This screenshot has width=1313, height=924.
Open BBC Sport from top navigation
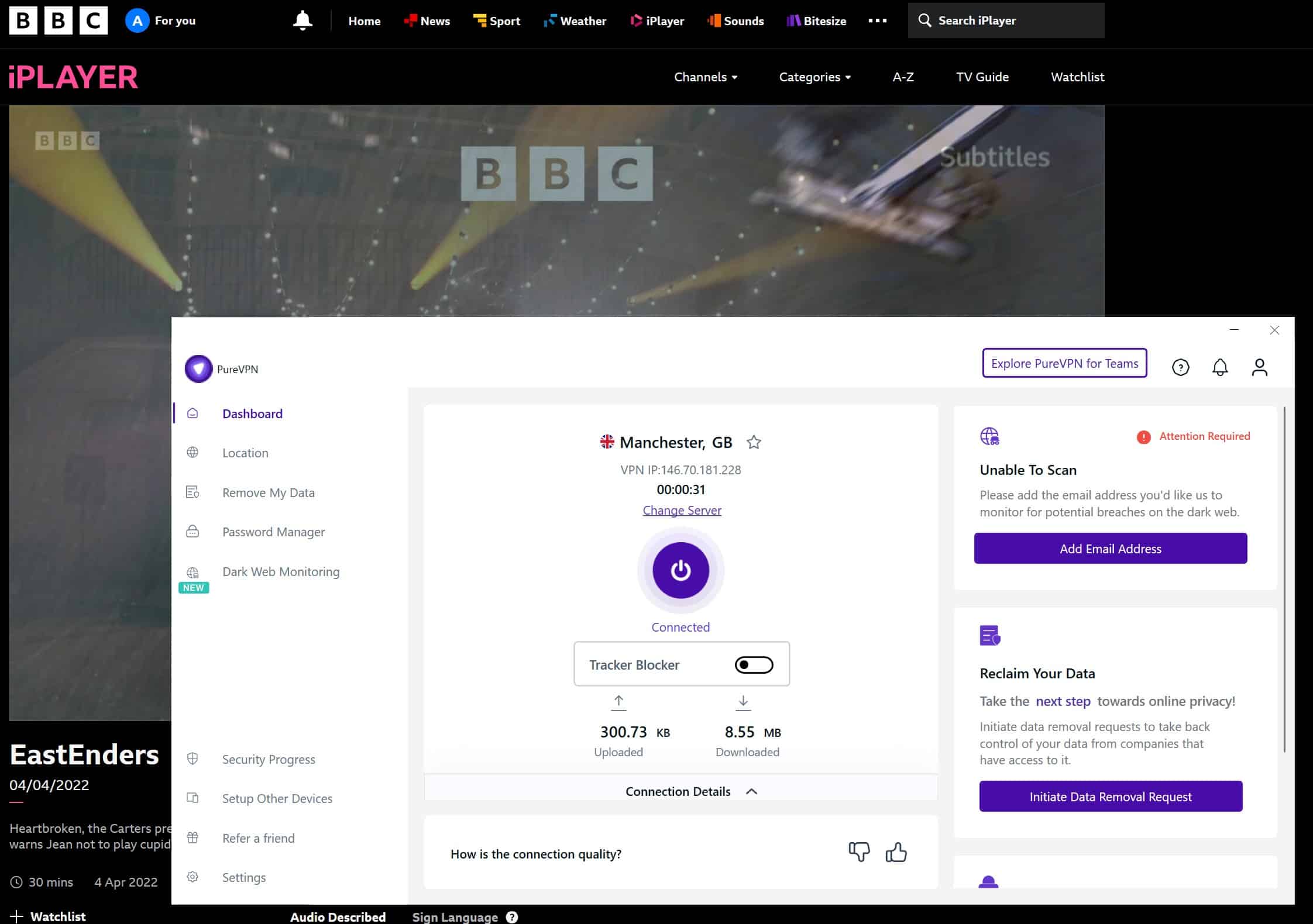pos(497,21)
